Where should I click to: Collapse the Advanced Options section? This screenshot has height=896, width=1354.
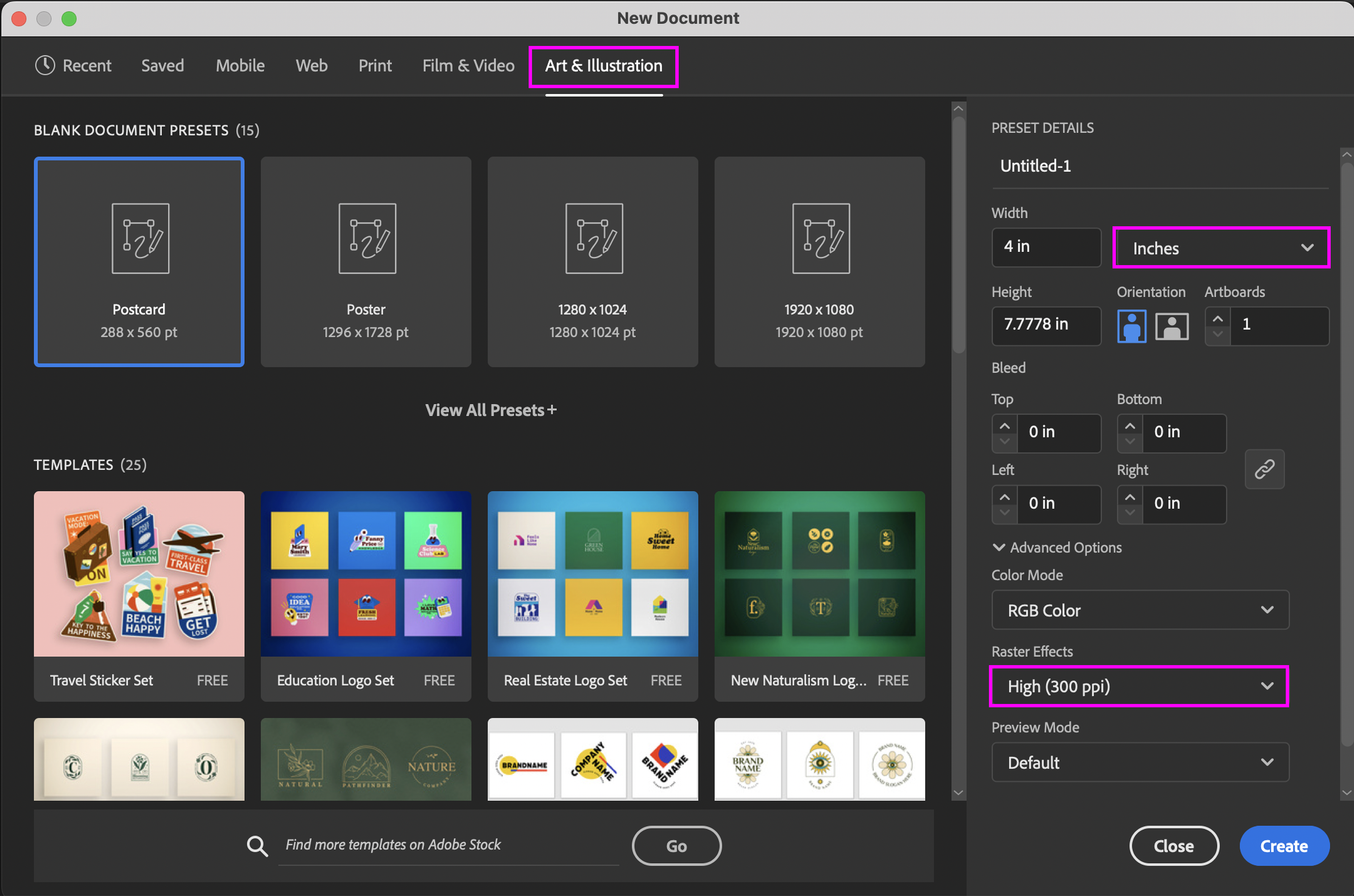click(999, 547)
